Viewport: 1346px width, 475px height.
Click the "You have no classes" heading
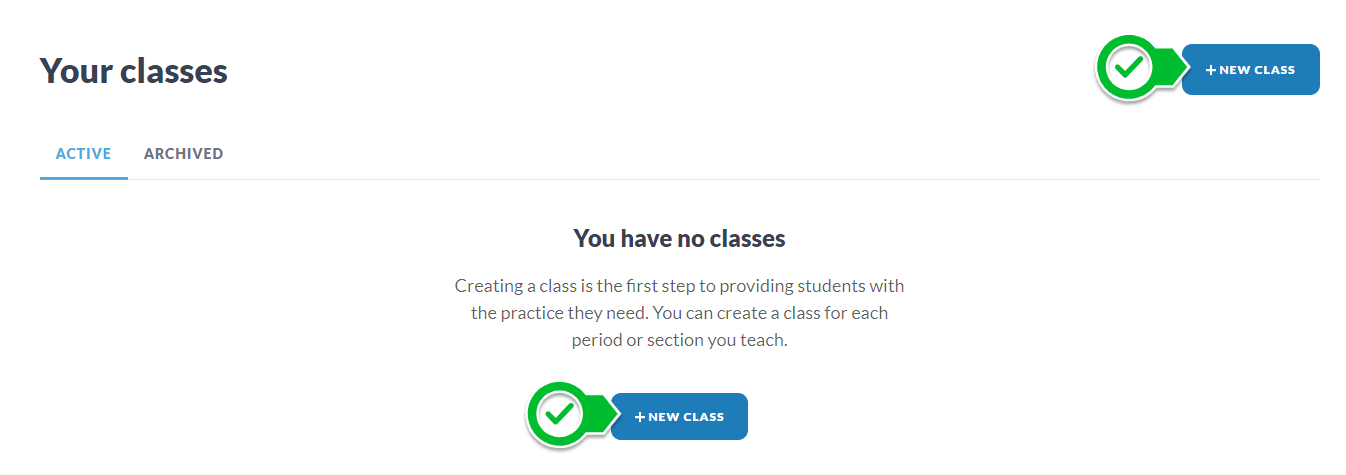point(679,239)
